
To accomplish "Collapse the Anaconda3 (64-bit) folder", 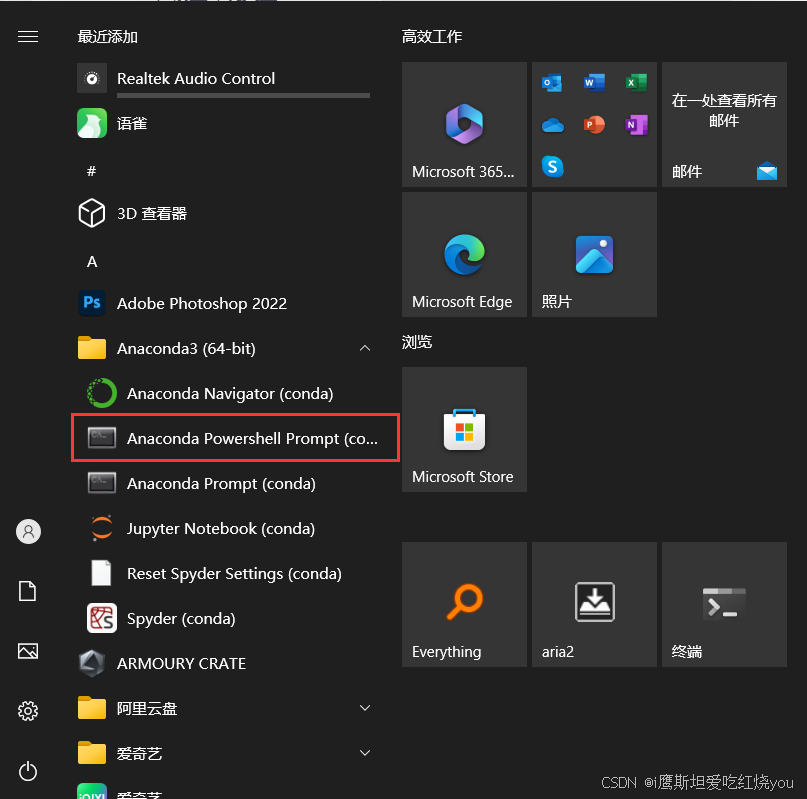I will (x=364, y=349).
